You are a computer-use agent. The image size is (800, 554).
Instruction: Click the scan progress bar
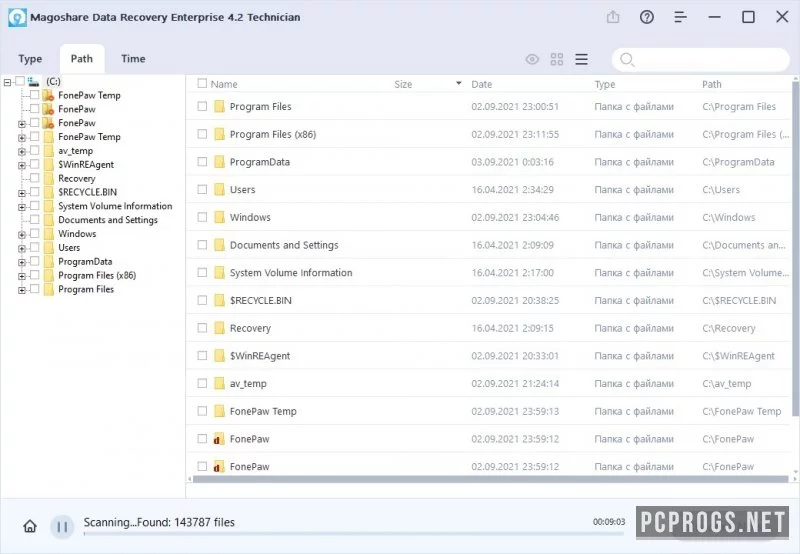tap(354, 534)
